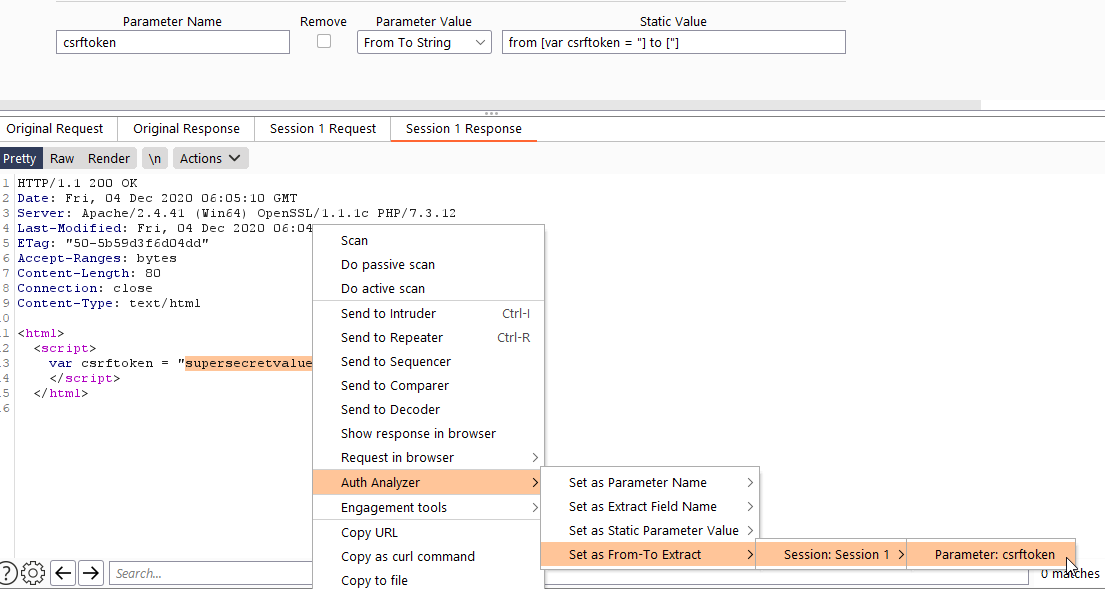This screenshot has height=589, width=1105.
Task: Select highlighted supersecretvalue text
Action: pos(248,364)
